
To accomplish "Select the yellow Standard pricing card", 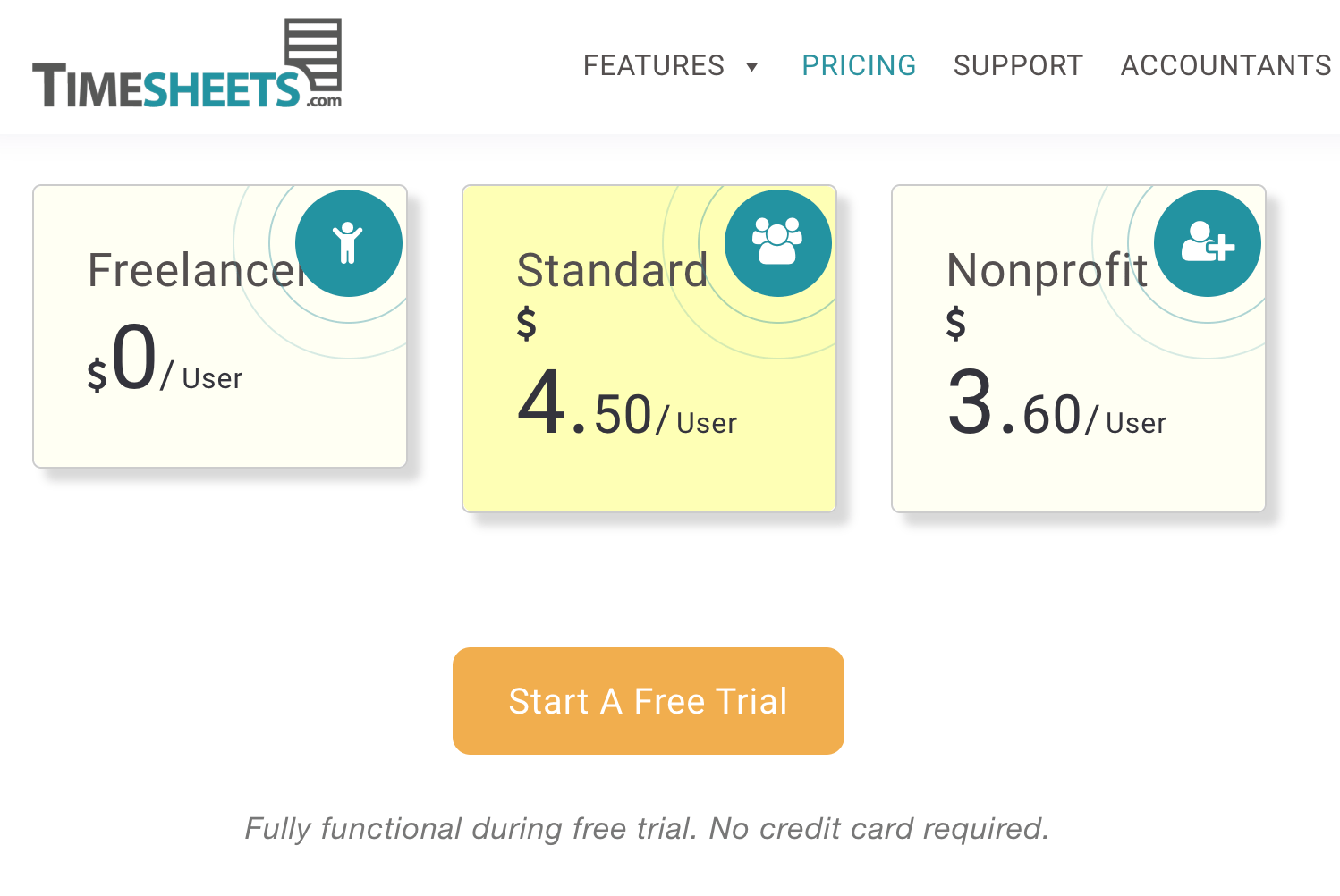I will (649, 349).
